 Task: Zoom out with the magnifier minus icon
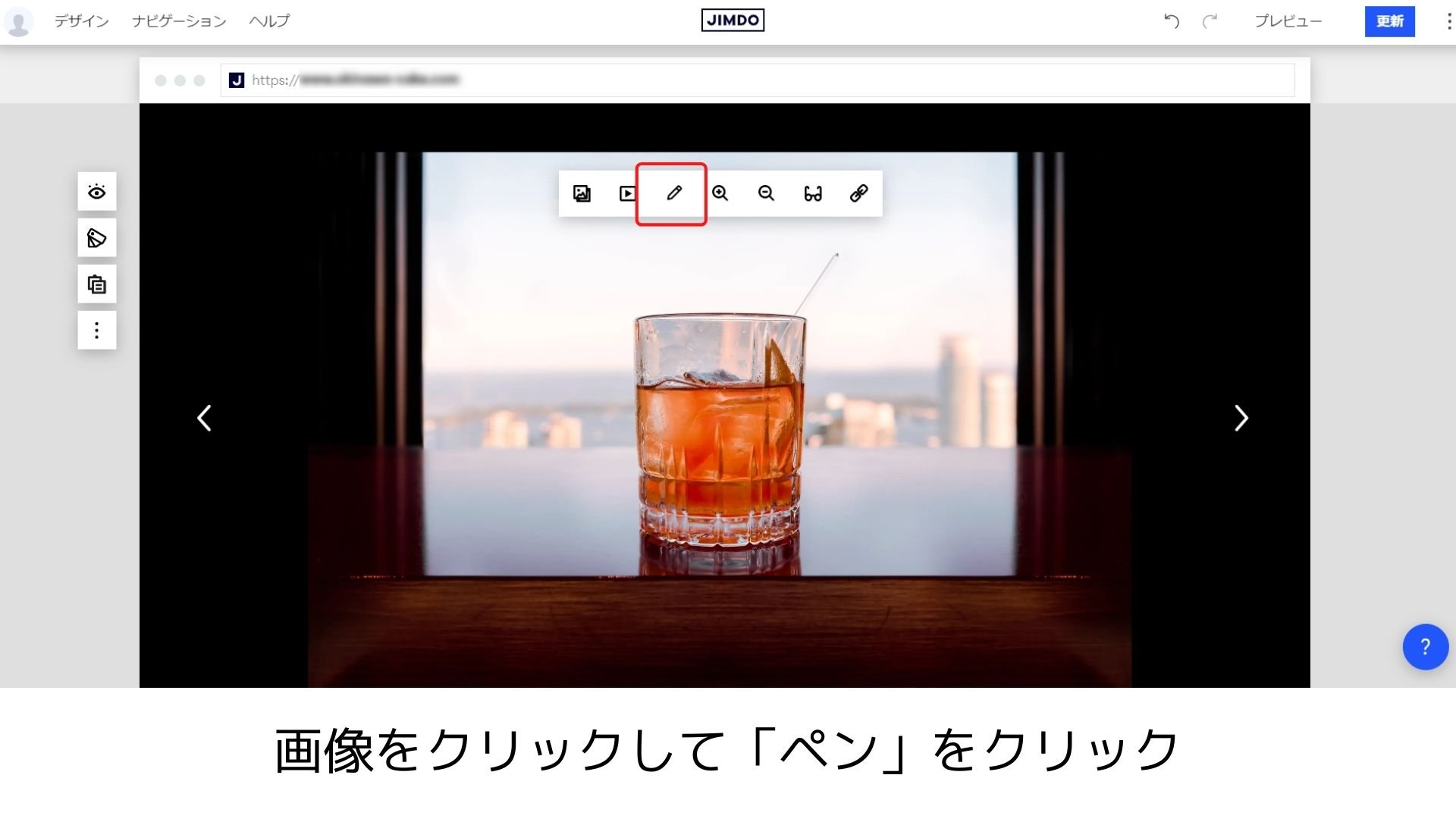coord(766,193)
